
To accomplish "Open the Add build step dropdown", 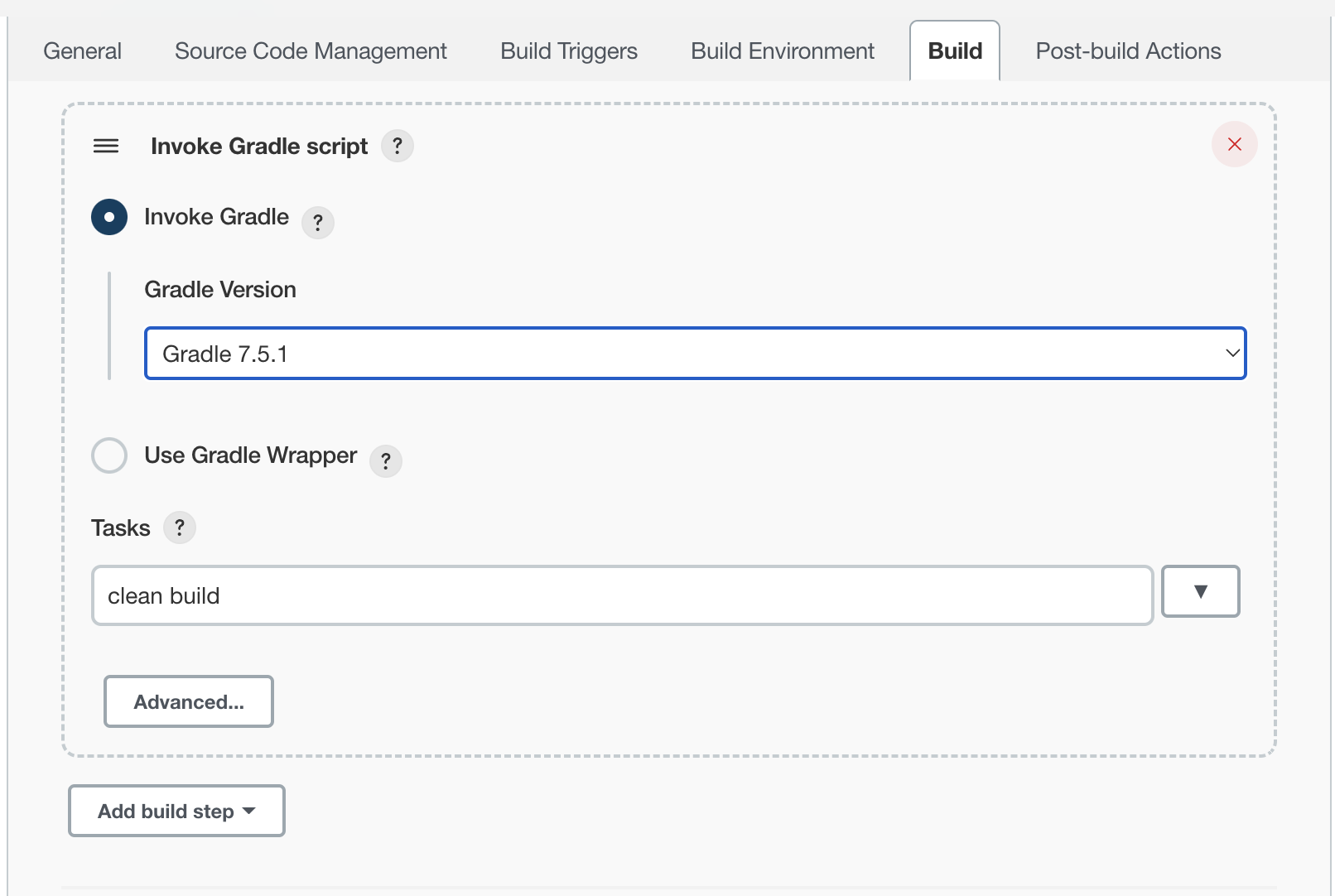I will point(176,811).
